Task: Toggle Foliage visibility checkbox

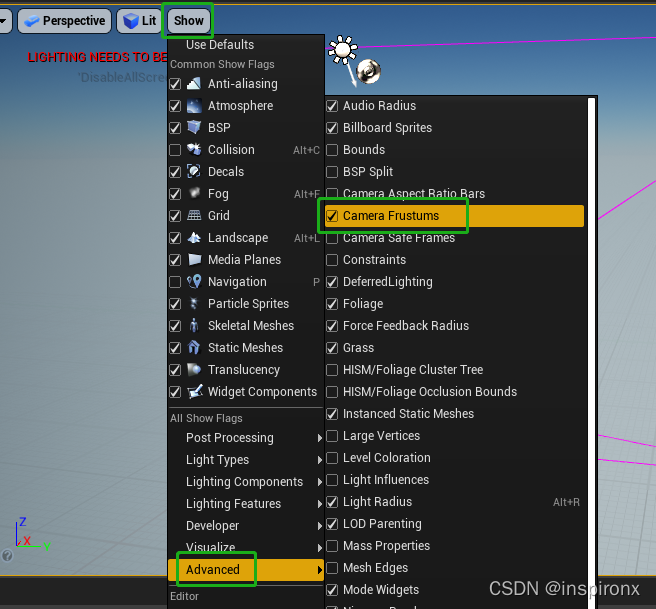Action: coord(332,304)
